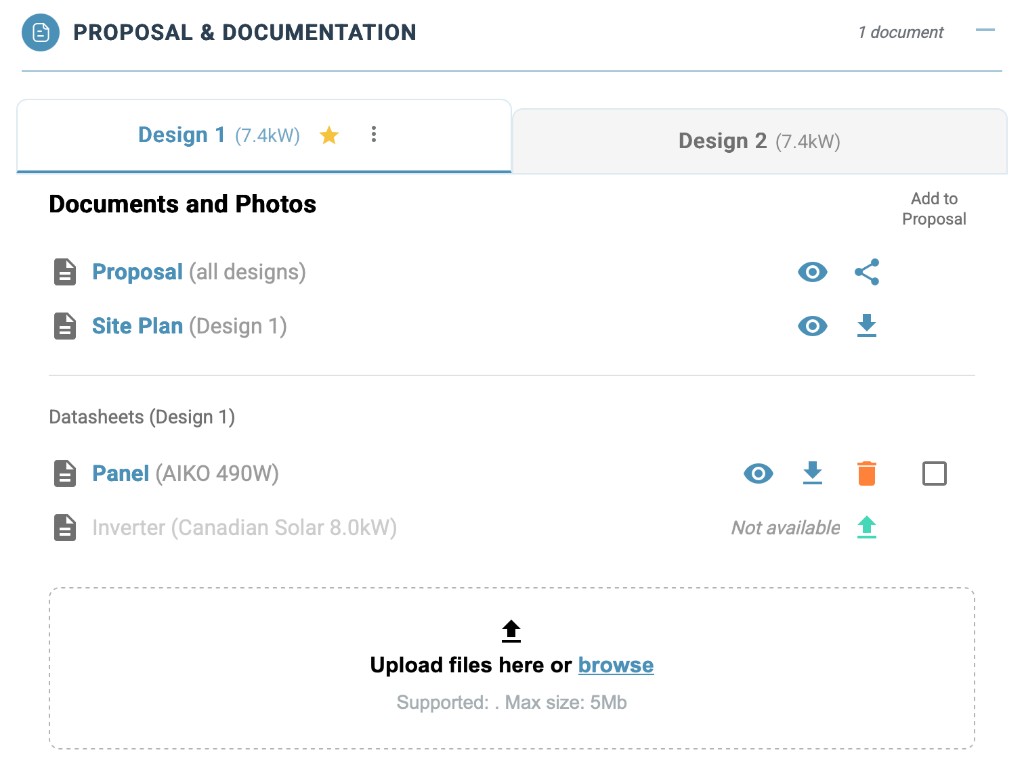Open the Design 1 three-dot options menu
The width and height of the screenshot is (1024, 763).
[x=374, y=135]
